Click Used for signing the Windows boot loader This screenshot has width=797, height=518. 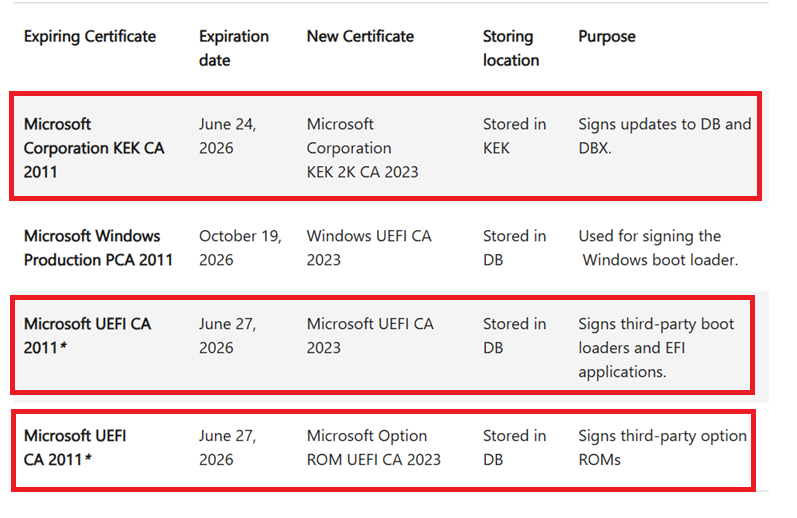658,248
